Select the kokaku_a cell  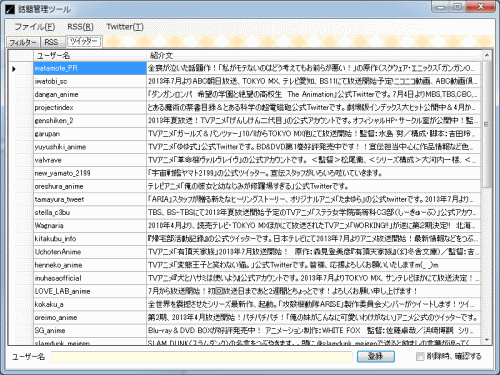point(90,304)
